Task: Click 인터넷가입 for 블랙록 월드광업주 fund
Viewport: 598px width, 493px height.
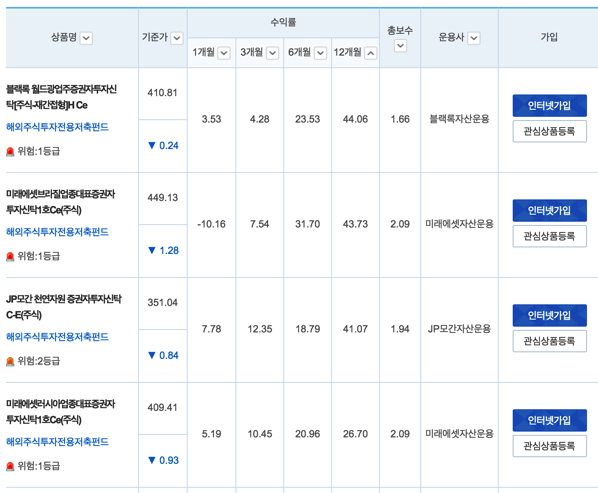Action: click(550, 106)
